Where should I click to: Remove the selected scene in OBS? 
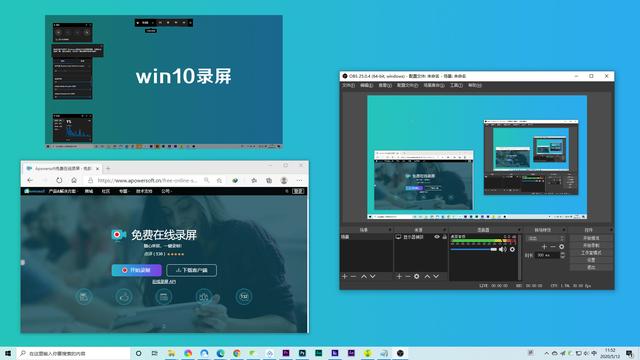(x=353, y=276)
